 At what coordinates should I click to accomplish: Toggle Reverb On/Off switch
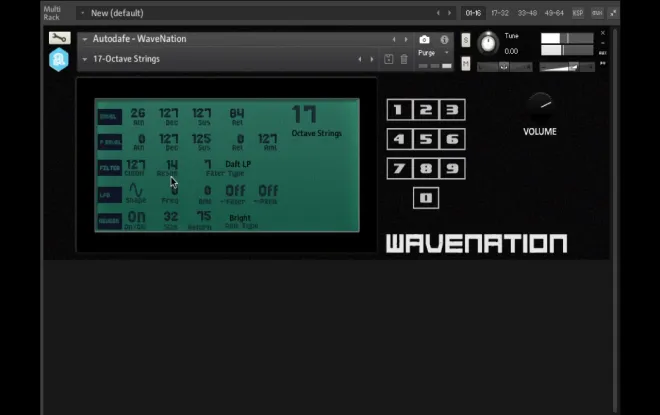pos(136,217)
